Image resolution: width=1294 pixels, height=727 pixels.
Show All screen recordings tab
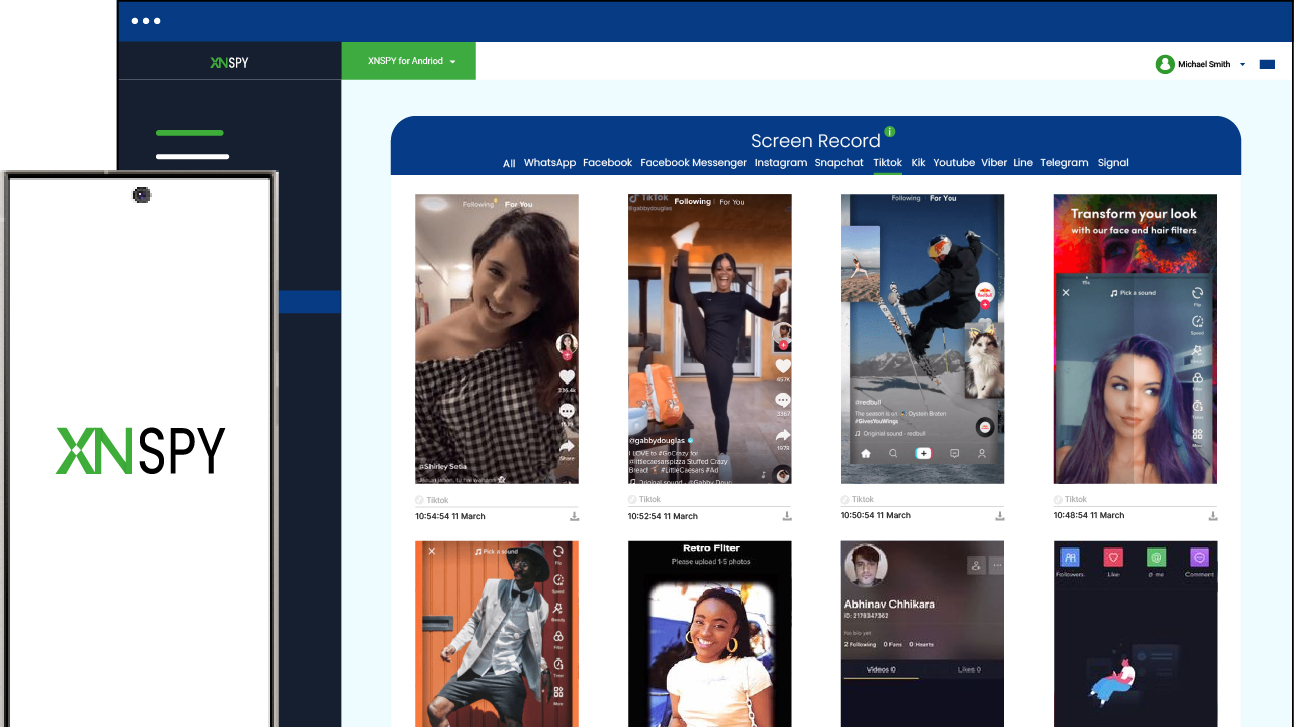[x=509, y=163]
